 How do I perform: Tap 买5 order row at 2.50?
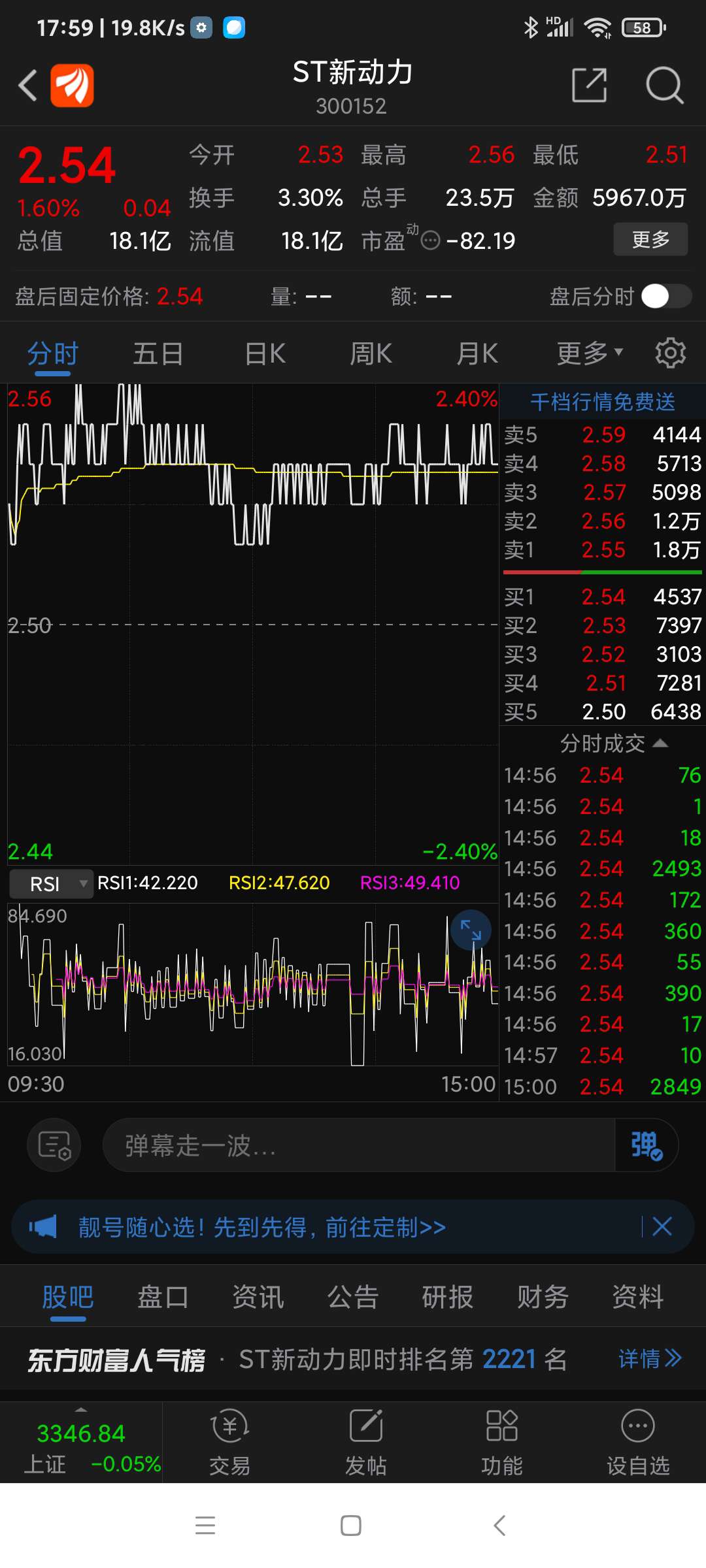click(x=603, y=711)
